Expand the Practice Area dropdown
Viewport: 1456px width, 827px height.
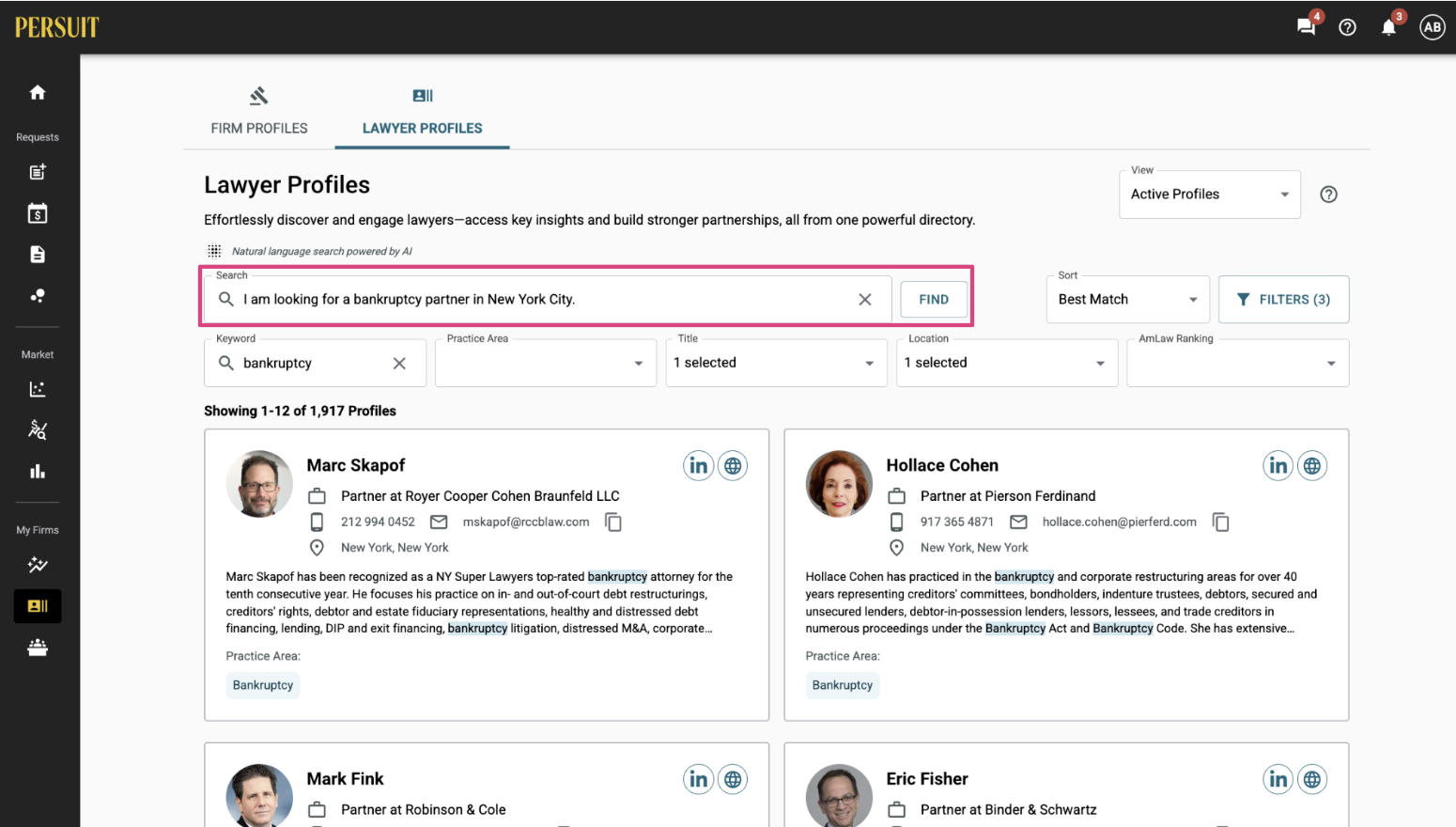[545, 363]
